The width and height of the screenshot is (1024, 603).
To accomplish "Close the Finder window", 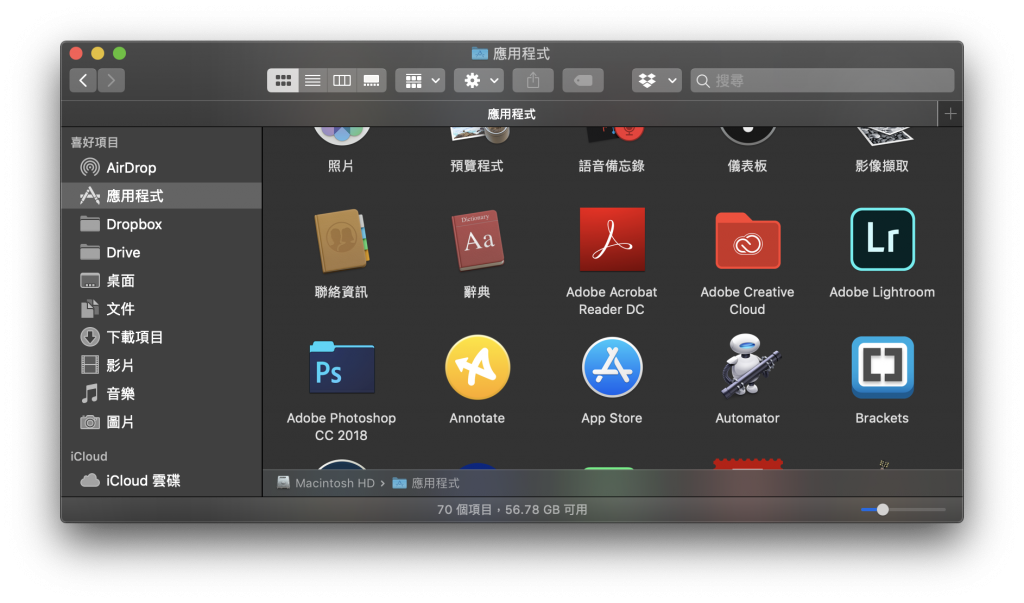I will pyautogui.click(x=76, y=54).
